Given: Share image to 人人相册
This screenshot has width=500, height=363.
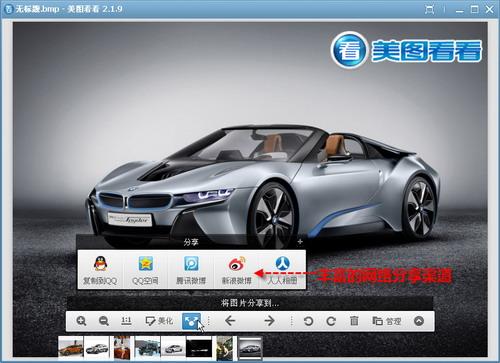Looking at the screenshot, I should pyautogui.click(x=282, y=269).
